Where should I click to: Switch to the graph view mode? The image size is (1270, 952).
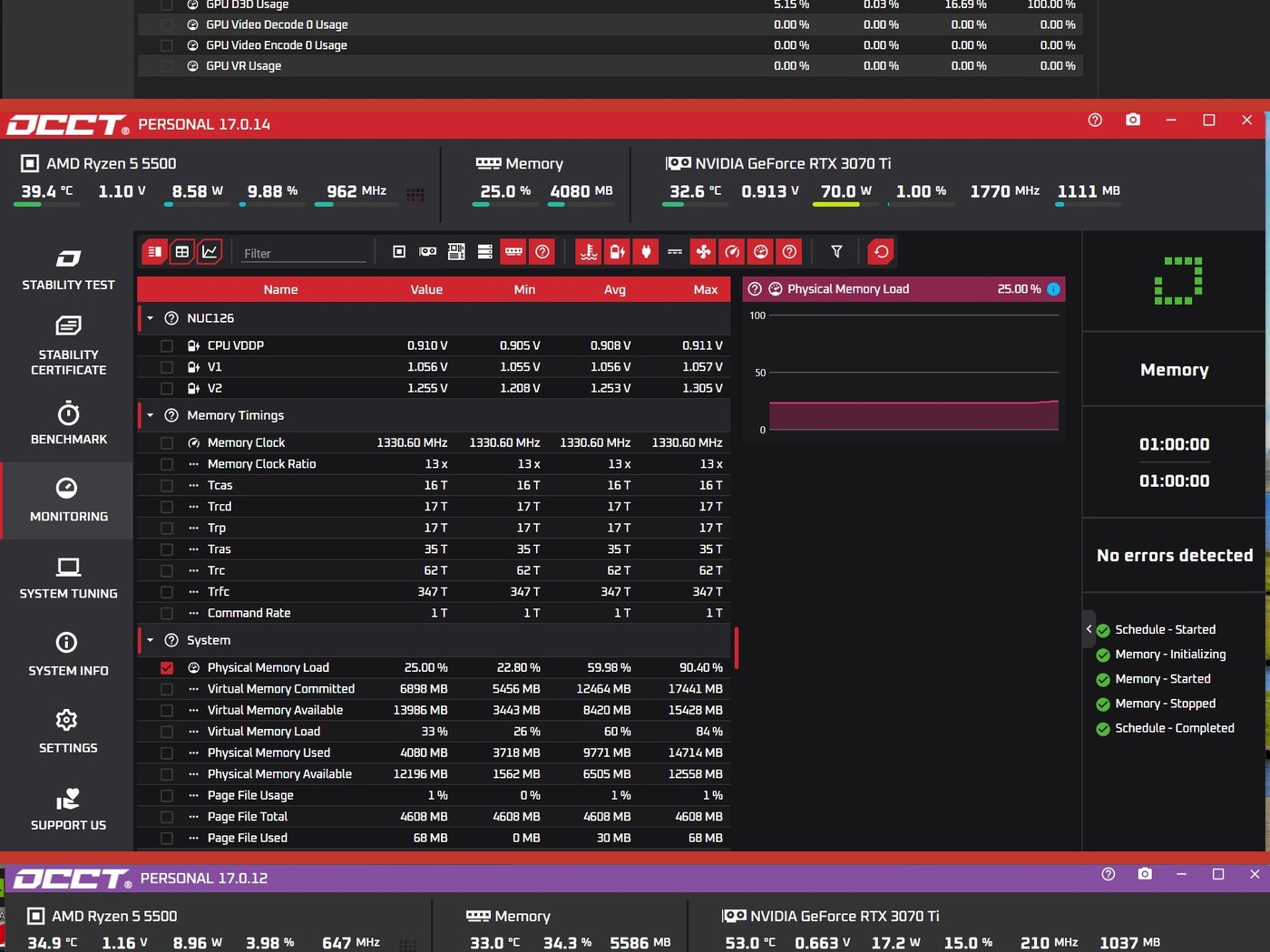210,252
